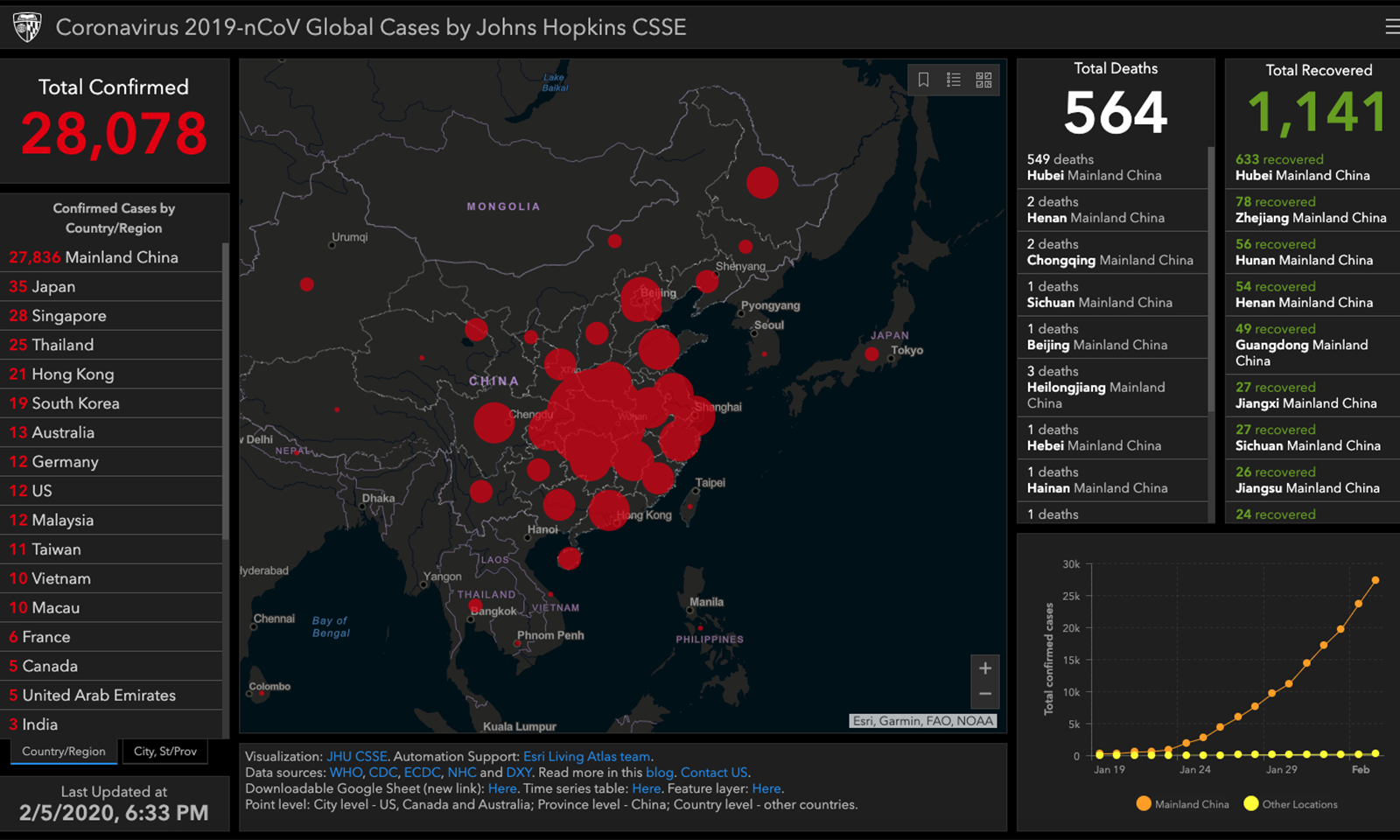Screen dimensions: 1400x840
Task: Switch to the Country/Region tab
Action: point(64,752)
